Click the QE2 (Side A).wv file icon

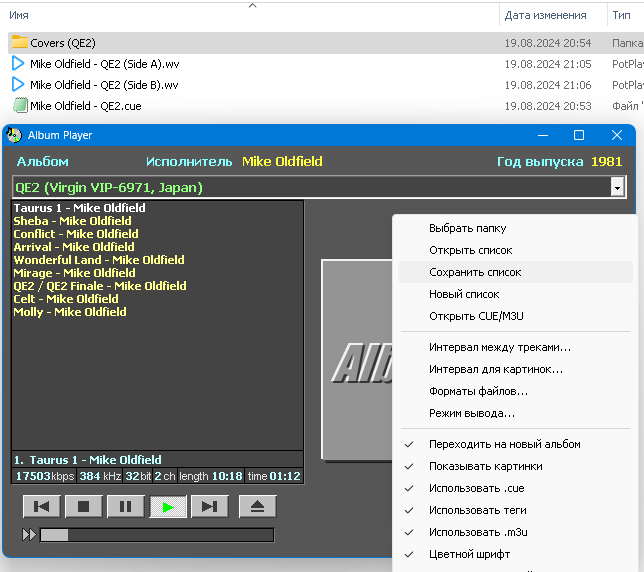18,64
